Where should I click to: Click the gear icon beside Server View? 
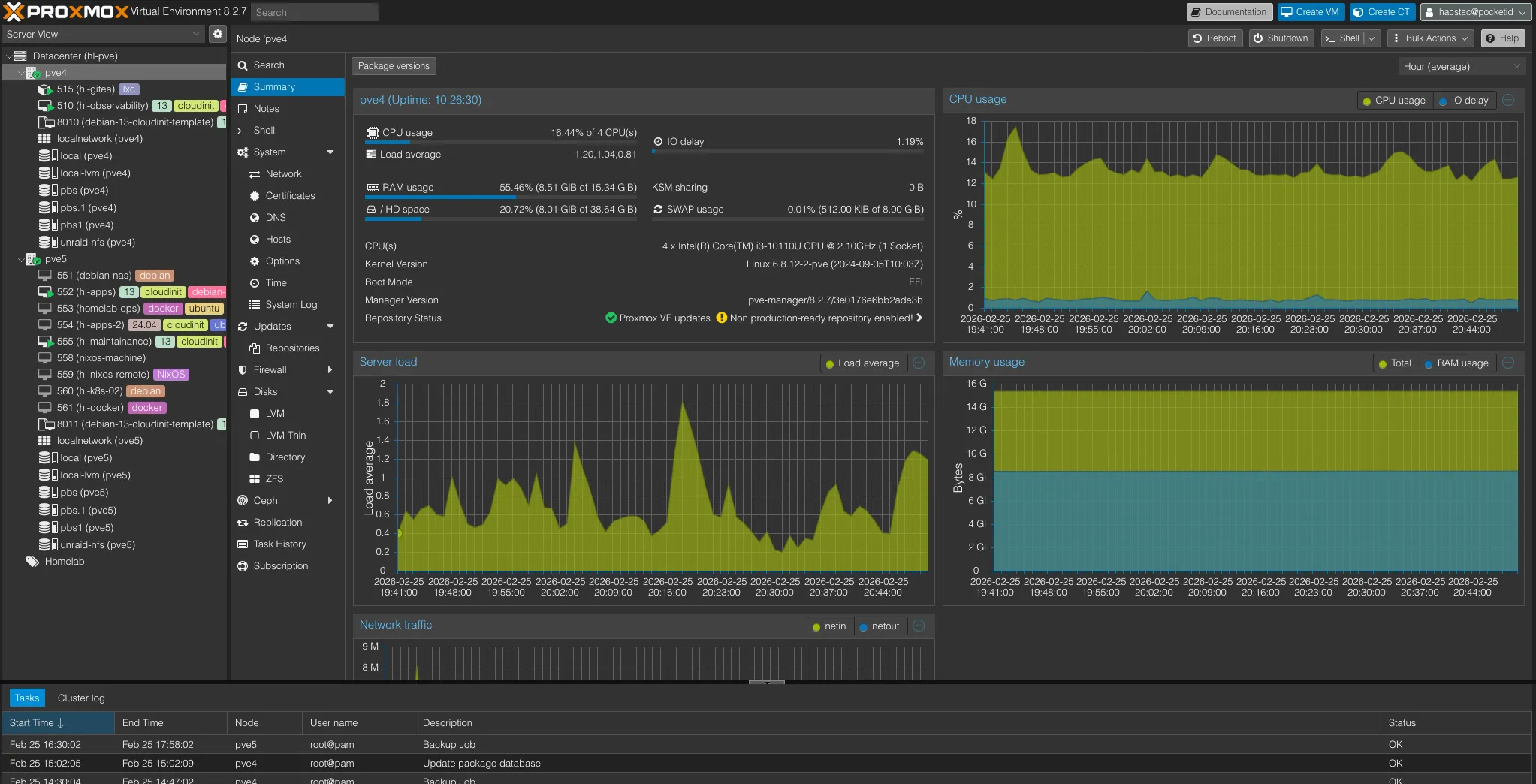pyautogui.click(x=217, y=34)
